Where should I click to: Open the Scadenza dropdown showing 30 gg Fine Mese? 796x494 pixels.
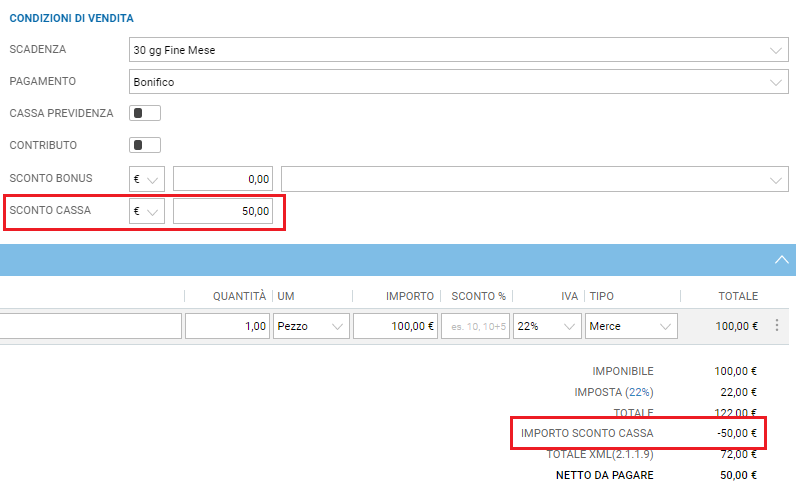(458, 50)
